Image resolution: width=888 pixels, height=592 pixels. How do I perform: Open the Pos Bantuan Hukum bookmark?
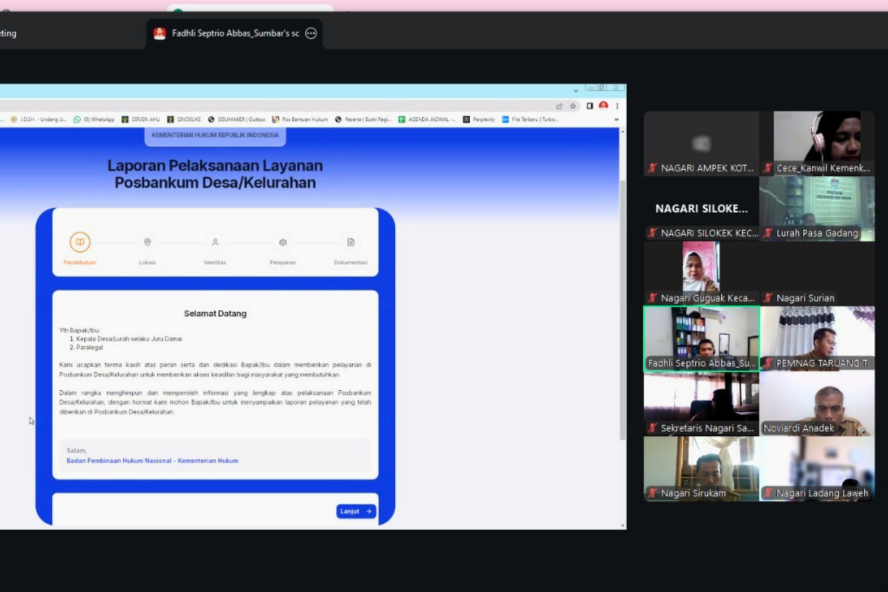(300, 119)
